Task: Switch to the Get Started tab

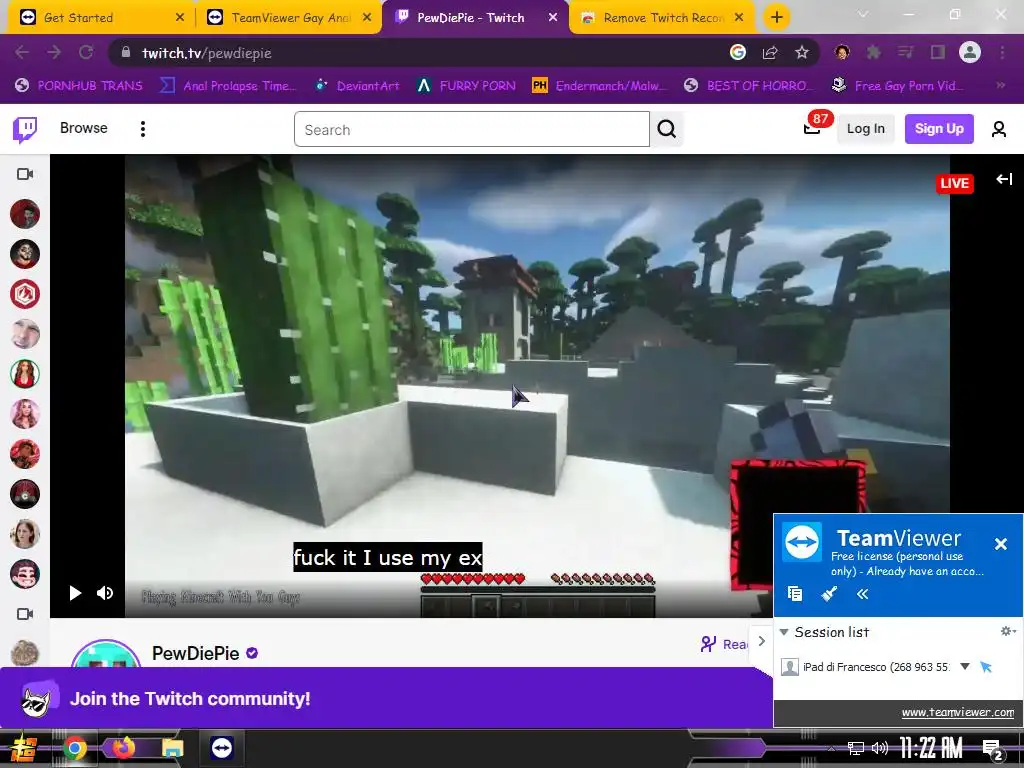Action: pyautogui.click(x=100, y=18)
